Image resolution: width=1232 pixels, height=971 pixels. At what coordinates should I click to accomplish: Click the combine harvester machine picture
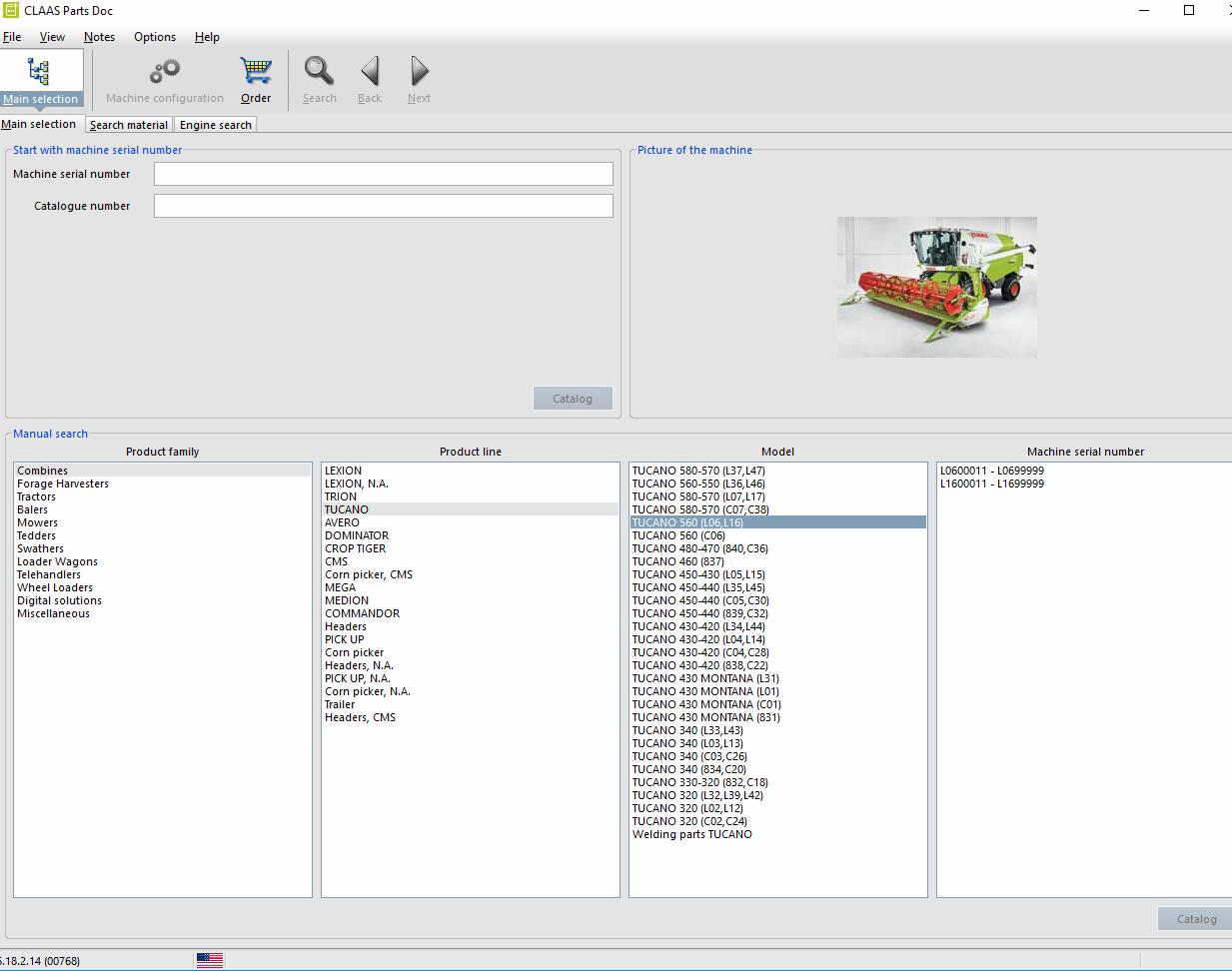[x=937, y=287]
